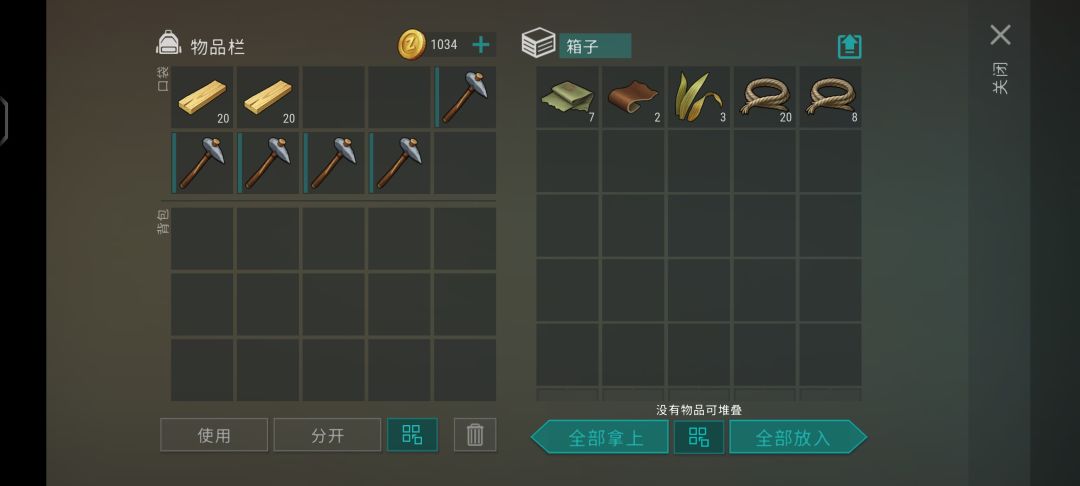Screen dimensions: 1080x486
Task: Click the first empty backpack slot
Action: pos(202,238)
